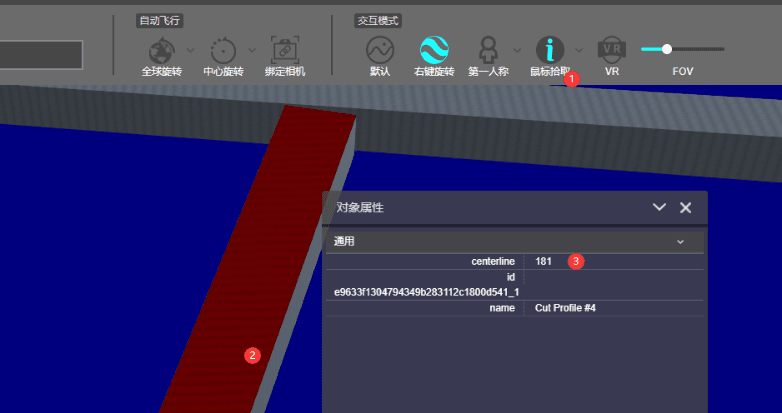This screenshot has height=413, width=782.
Task: Click the 全球旋转 globe rotation icon
Action: coord(161,50)
